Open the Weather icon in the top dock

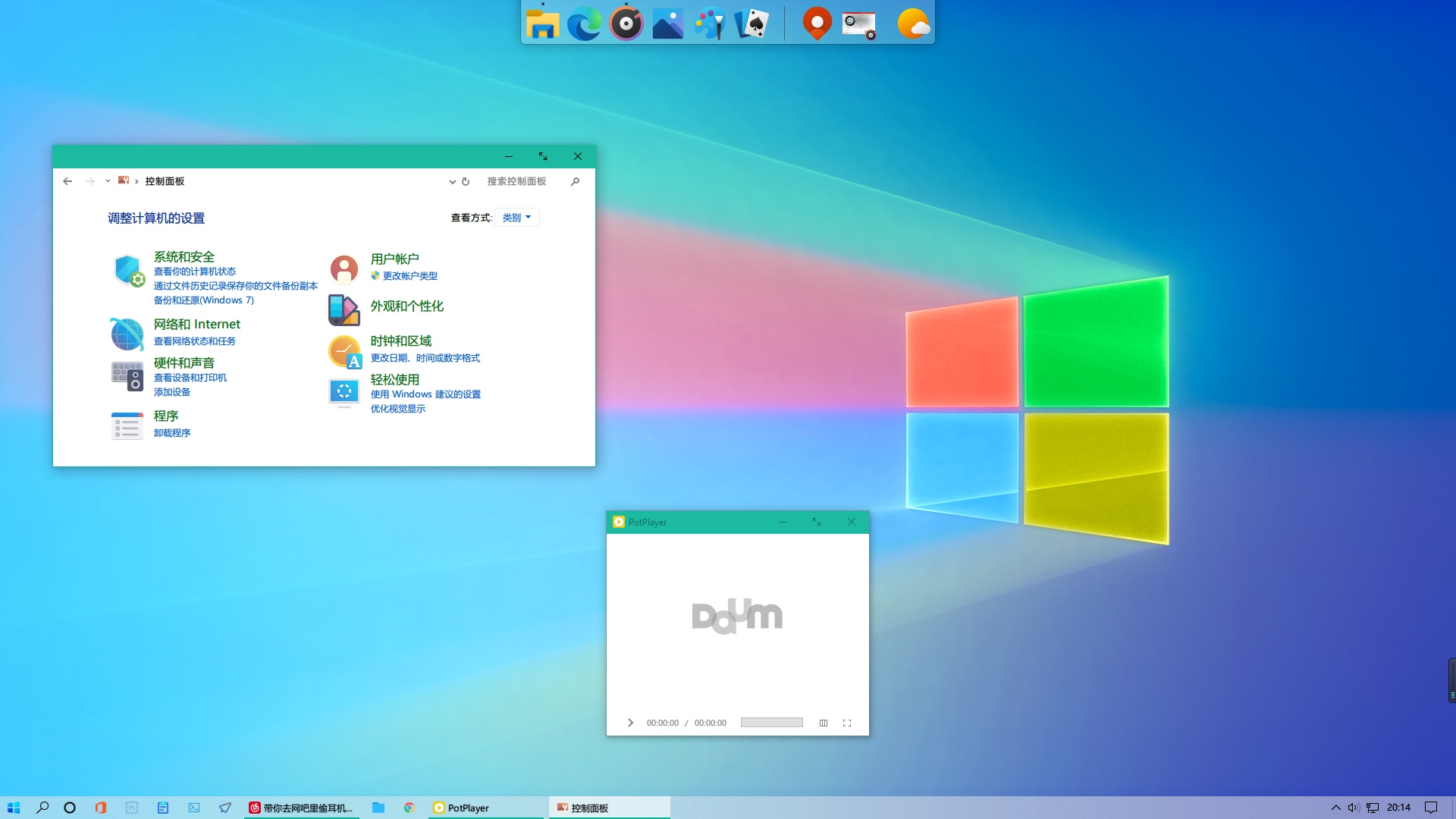coord(913,24)
